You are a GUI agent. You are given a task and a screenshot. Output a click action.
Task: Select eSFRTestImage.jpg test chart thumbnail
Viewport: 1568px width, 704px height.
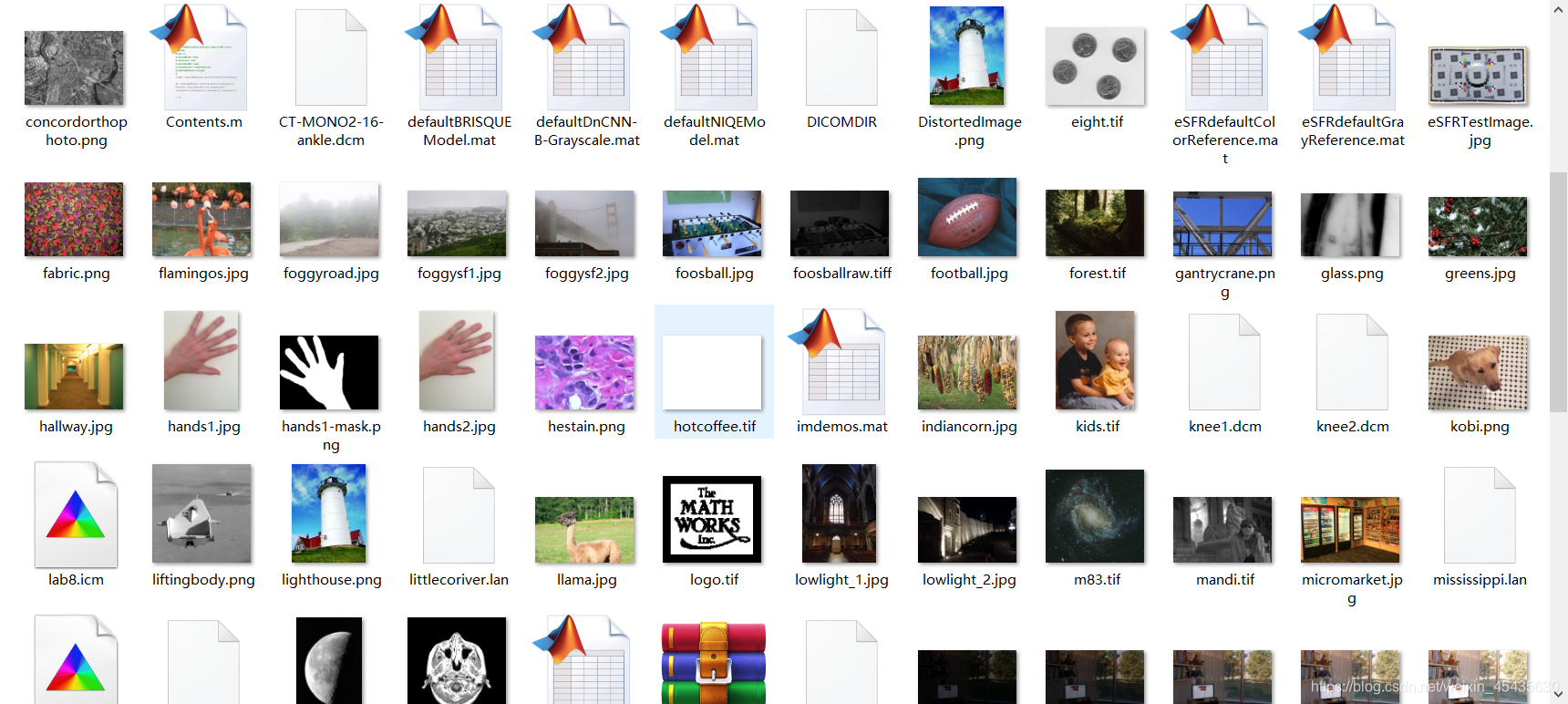pyautogui.click(x=1478, y=76)
